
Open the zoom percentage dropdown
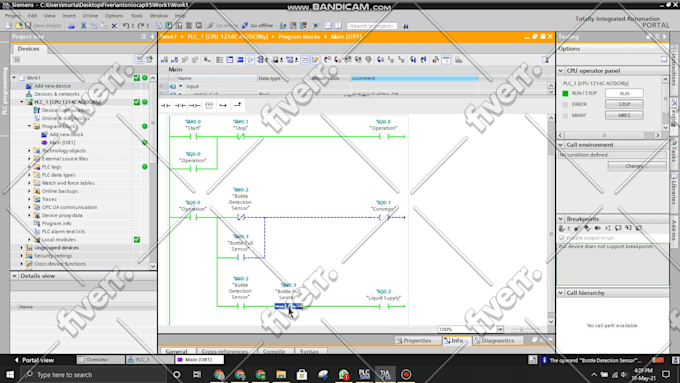500,329
